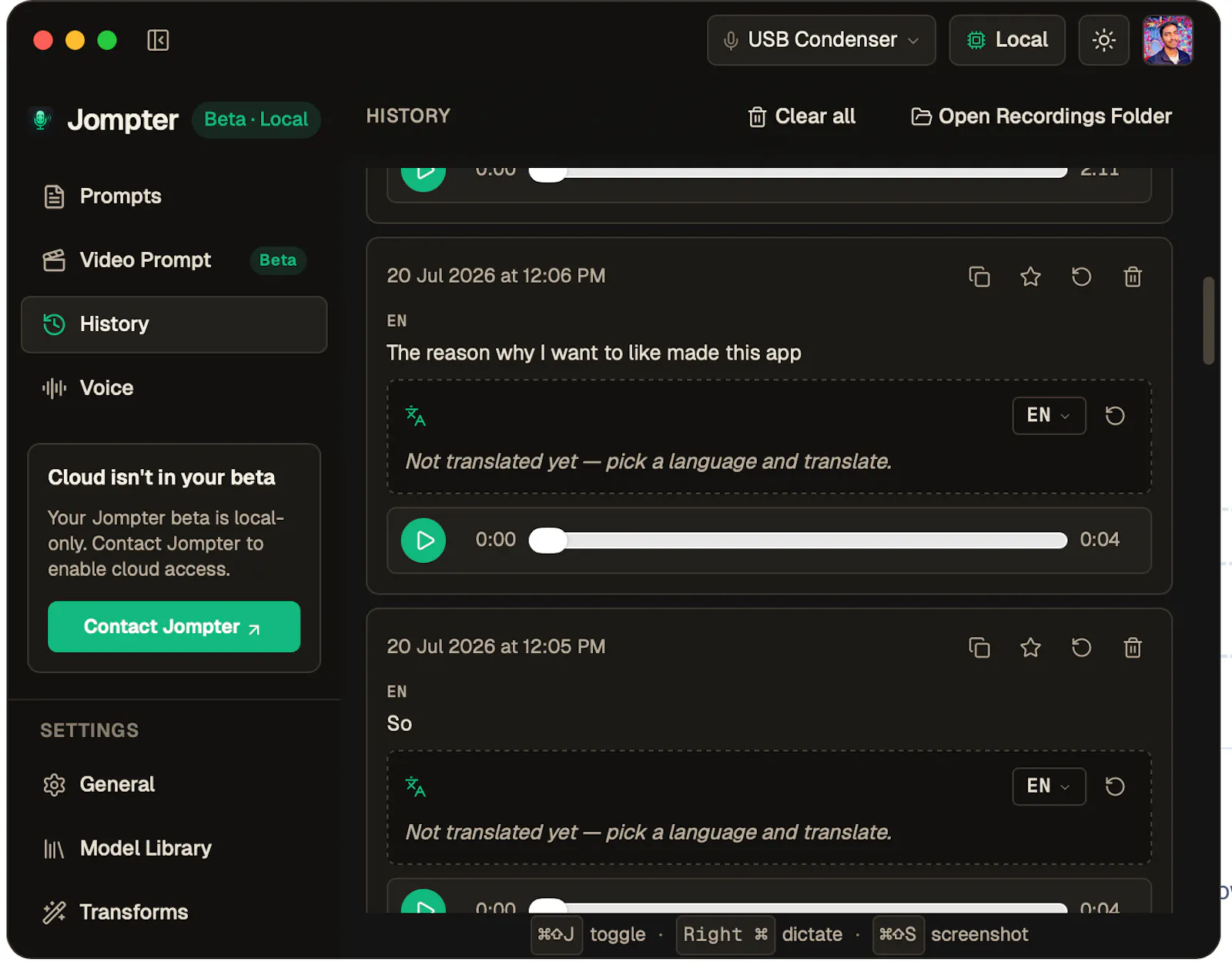The width and height of the screenshot is (1232, 972).
Task: Go to the History section
Action: pyautogui.click(x=174, y=324)
